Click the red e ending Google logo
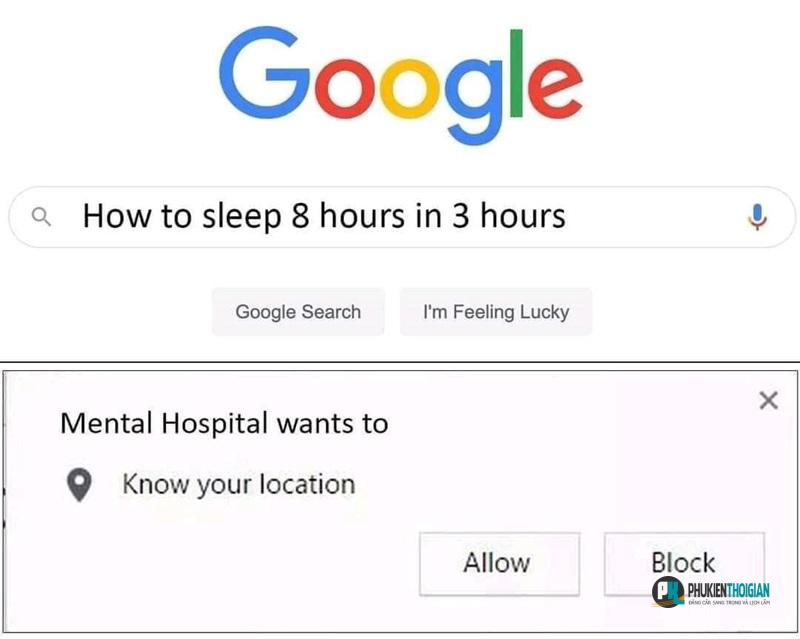Screen dimensions: 800x639 coord(555,89)
